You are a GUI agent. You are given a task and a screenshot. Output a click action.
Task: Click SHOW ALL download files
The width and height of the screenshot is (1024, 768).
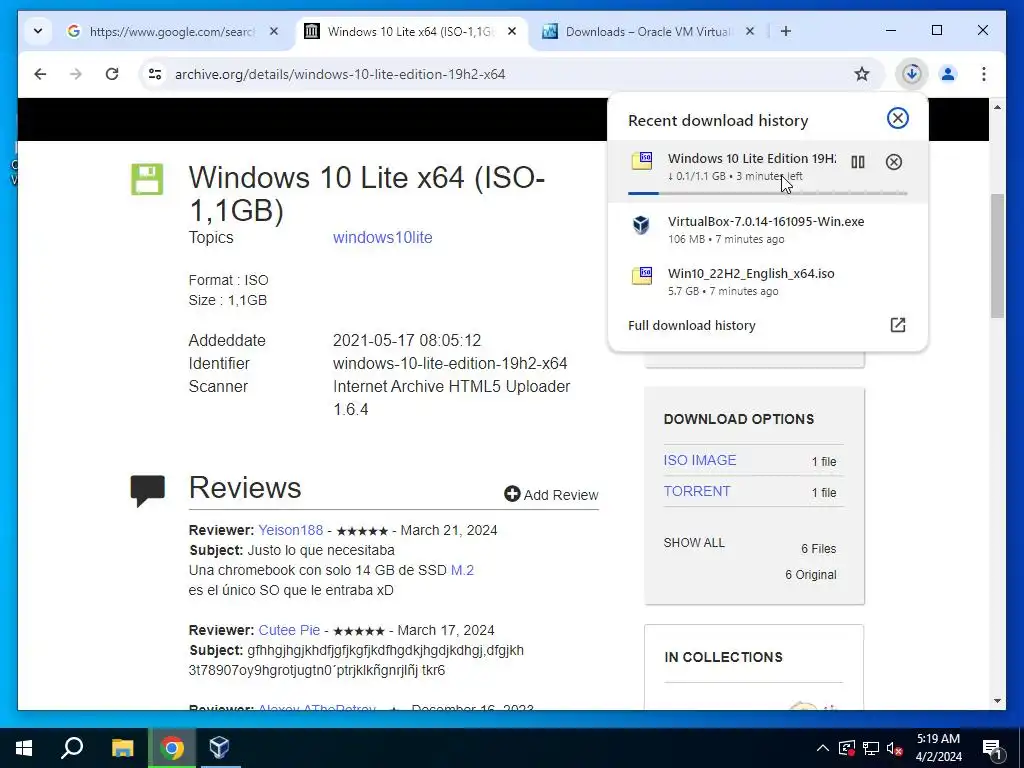click(x=694, y=543)
